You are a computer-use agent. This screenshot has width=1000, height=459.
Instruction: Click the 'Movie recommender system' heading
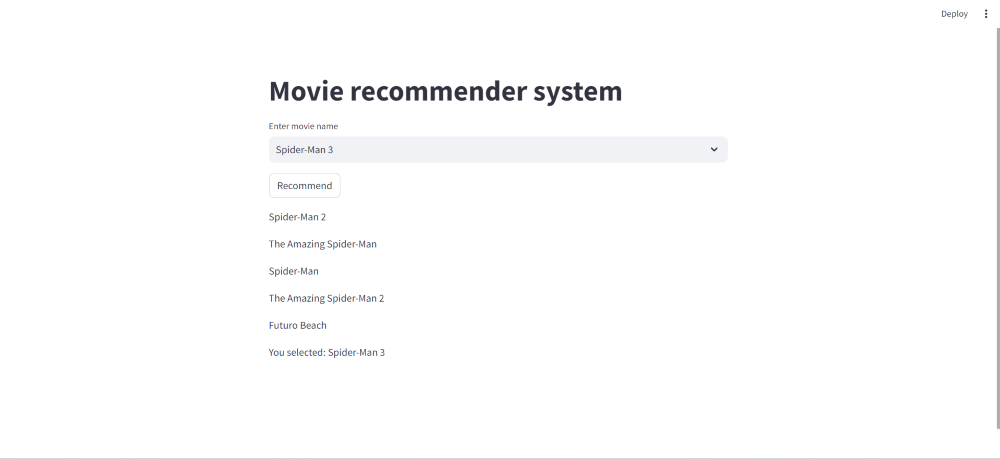(x=445, y=91)
